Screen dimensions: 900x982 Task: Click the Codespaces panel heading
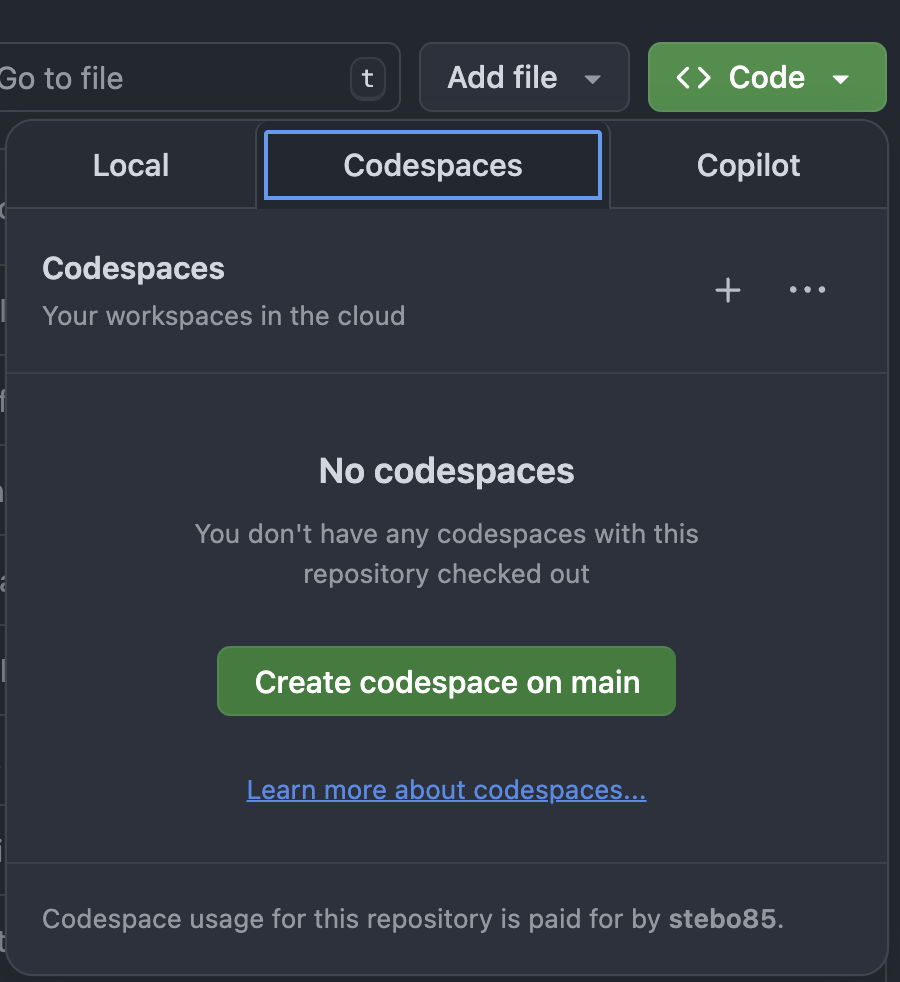pyautogui.click(x=133, y=268)
